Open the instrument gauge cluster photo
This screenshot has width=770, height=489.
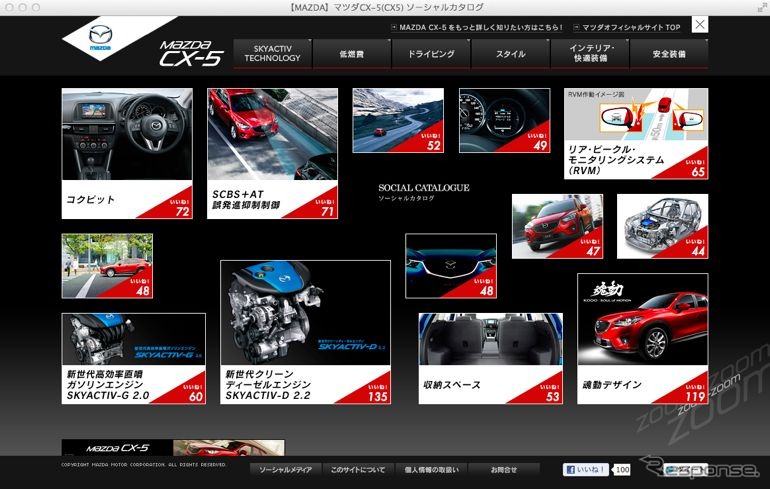505,120
